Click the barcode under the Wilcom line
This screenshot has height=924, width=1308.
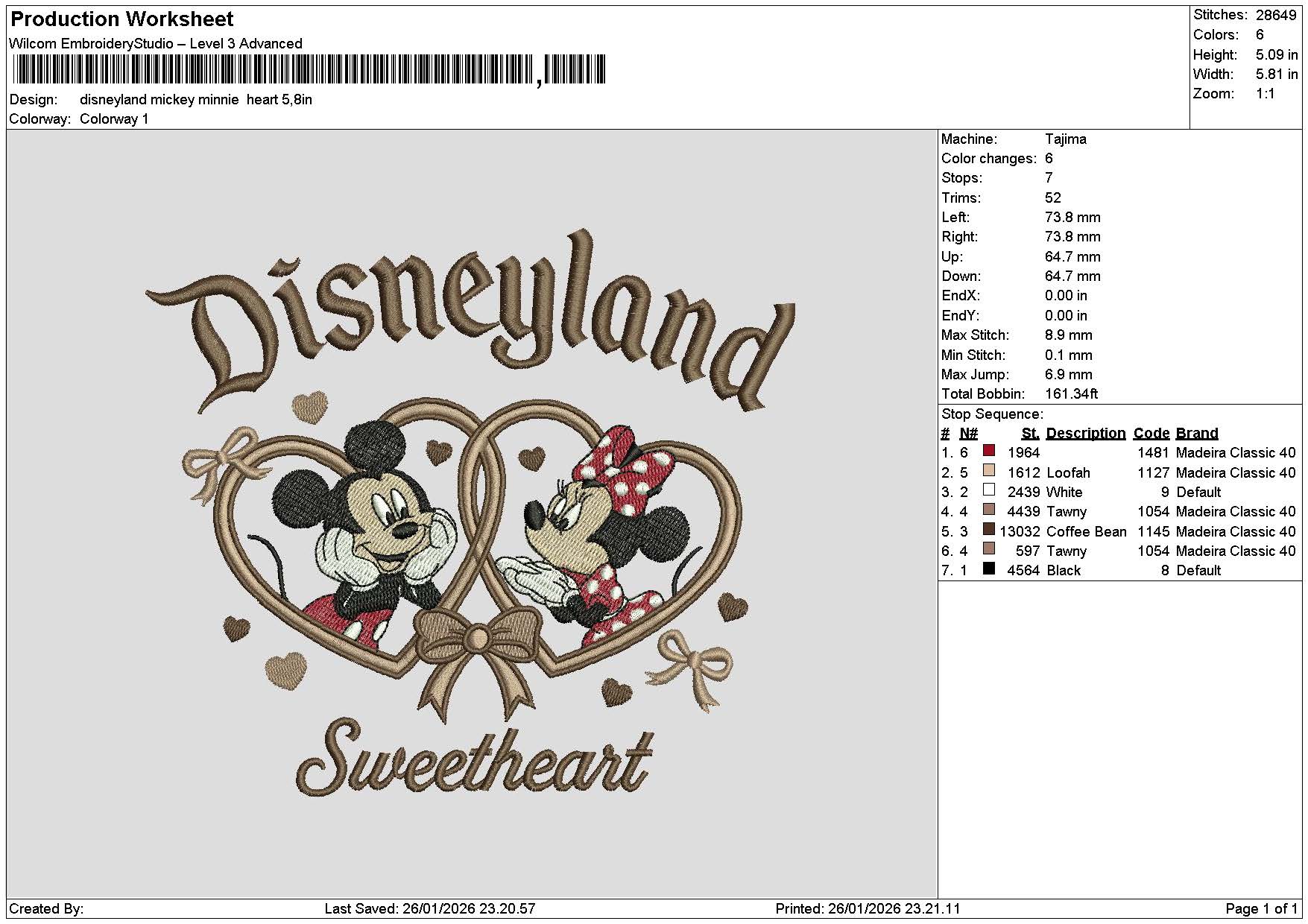pos(309,71)
